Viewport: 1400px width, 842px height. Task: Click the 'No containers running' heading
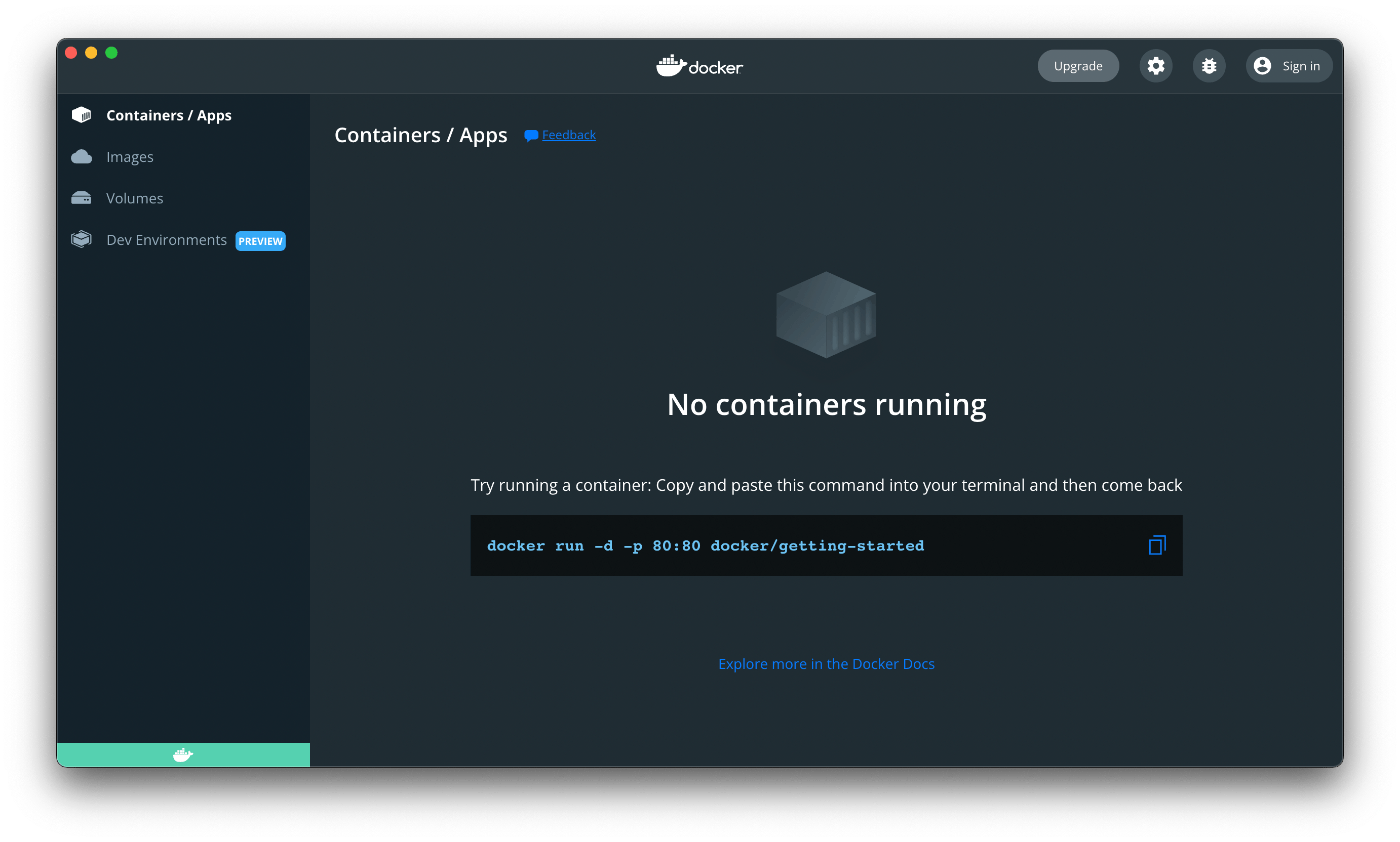coord(827,404)
